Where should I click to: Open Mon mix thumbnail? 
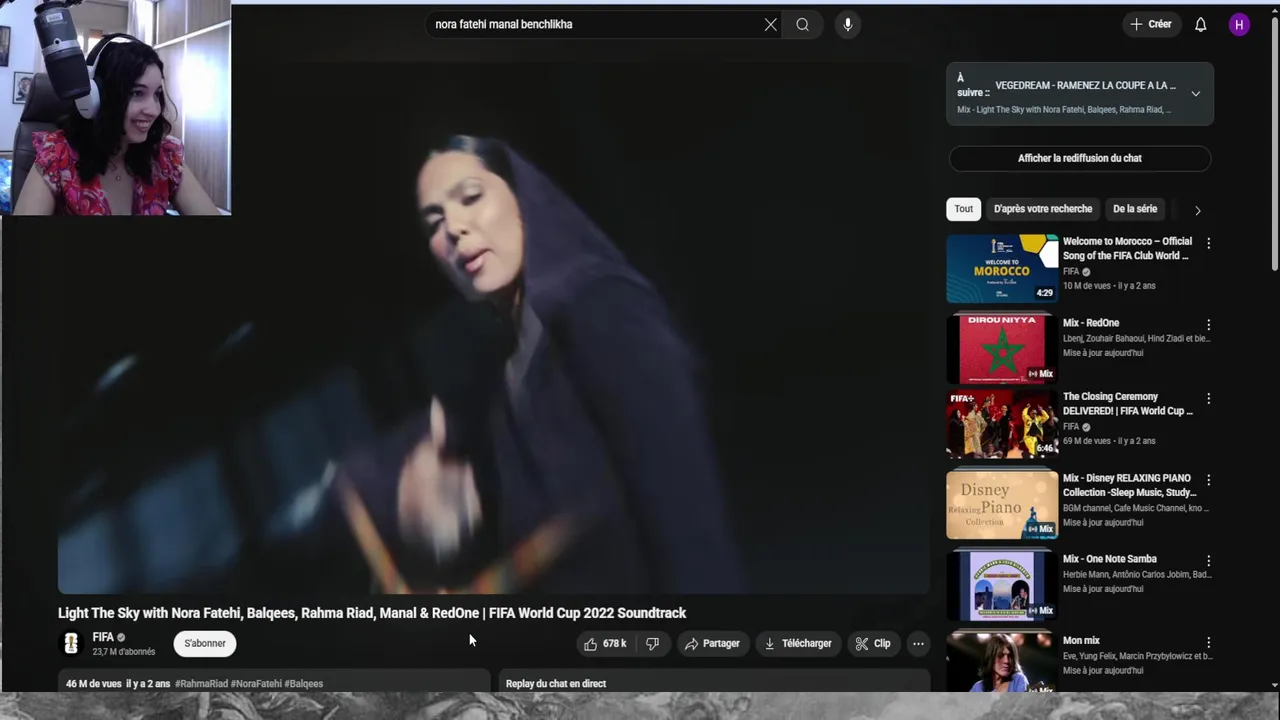(x=1002, y=662)
